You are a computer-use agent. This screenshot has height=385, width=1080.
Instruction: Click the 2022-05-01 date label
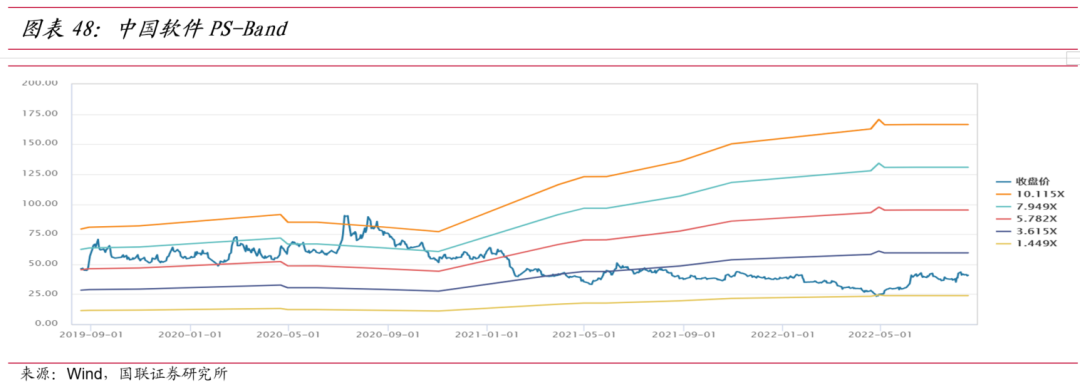click(x=880, y=335)
